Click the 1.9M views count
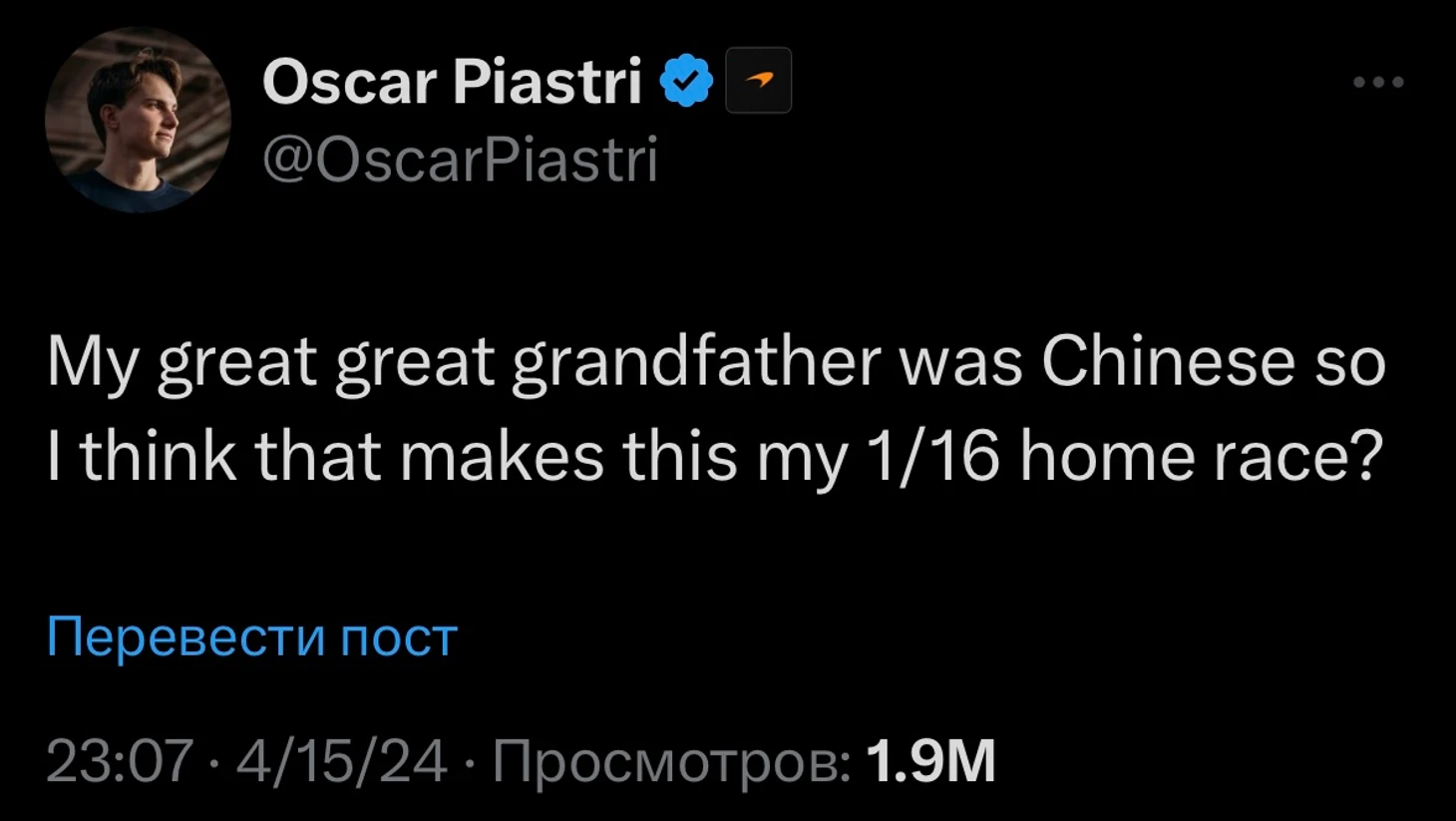Image resolution: width=1456 pixels, height=821 pixels. pyautogui.click(x=930, y=761)
